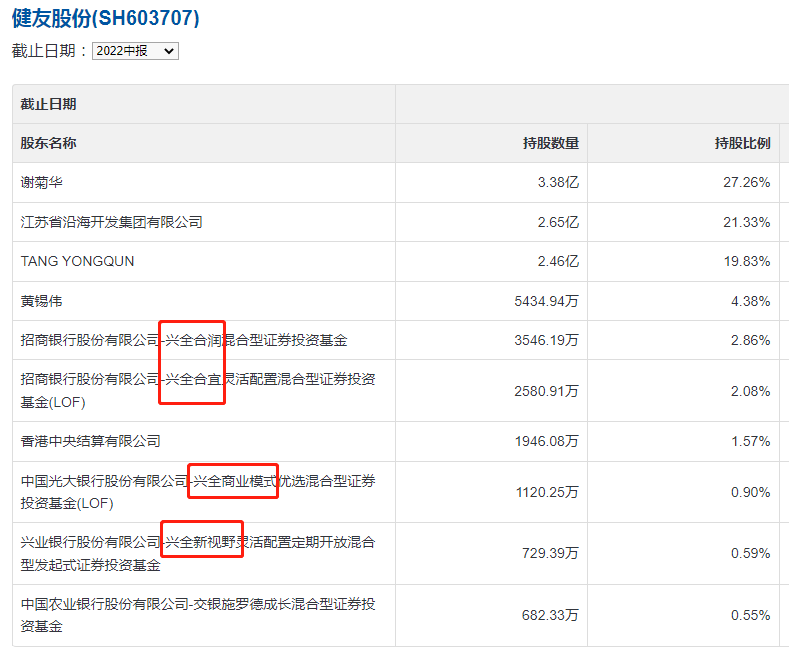Image resolution: width=789 pixels, height=659 pixels.
Task: Click percentage value 21.33%
Action: pyautogui.click(x=747, y=222)
